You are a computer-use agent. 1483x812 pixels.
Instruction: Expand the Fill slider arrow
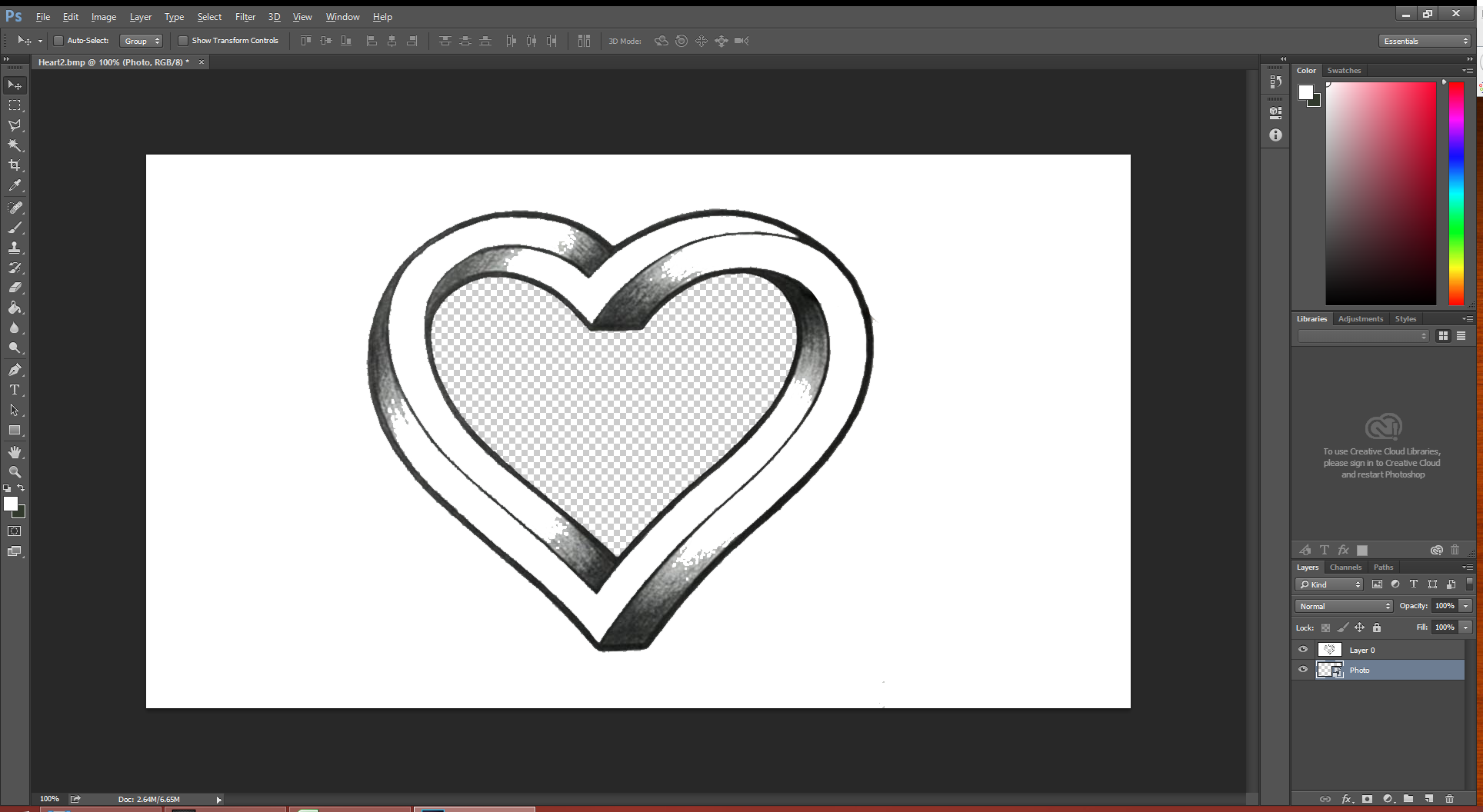[1465, 627]
